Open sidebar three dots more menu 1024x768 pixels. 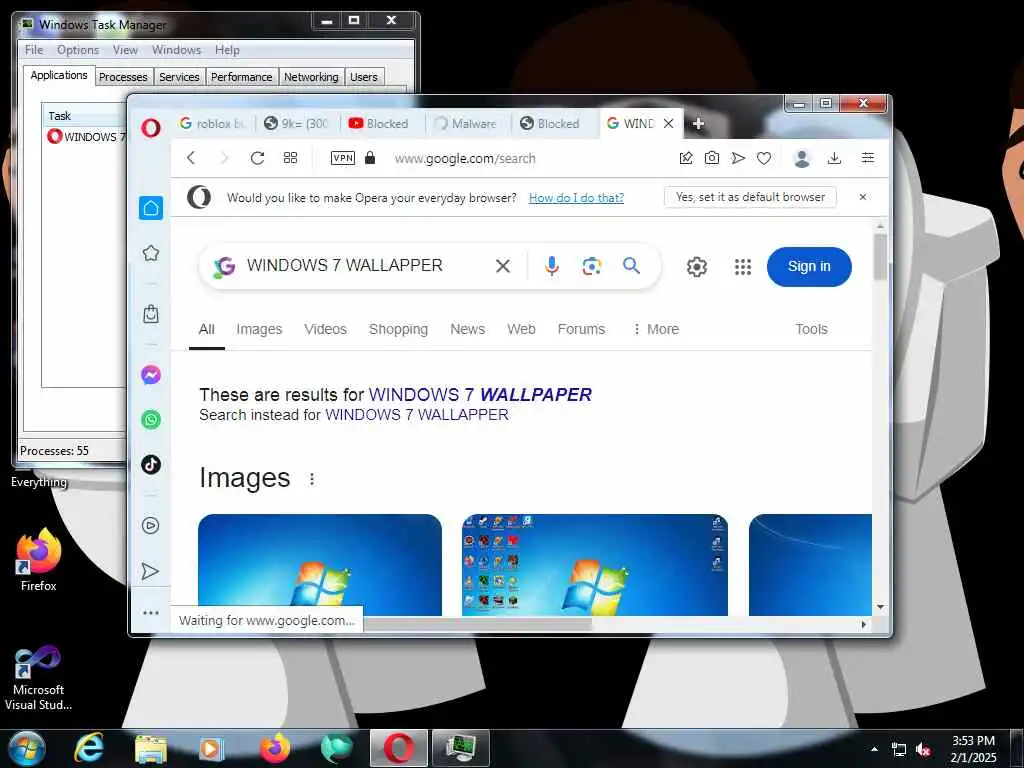tap(151, 613)
